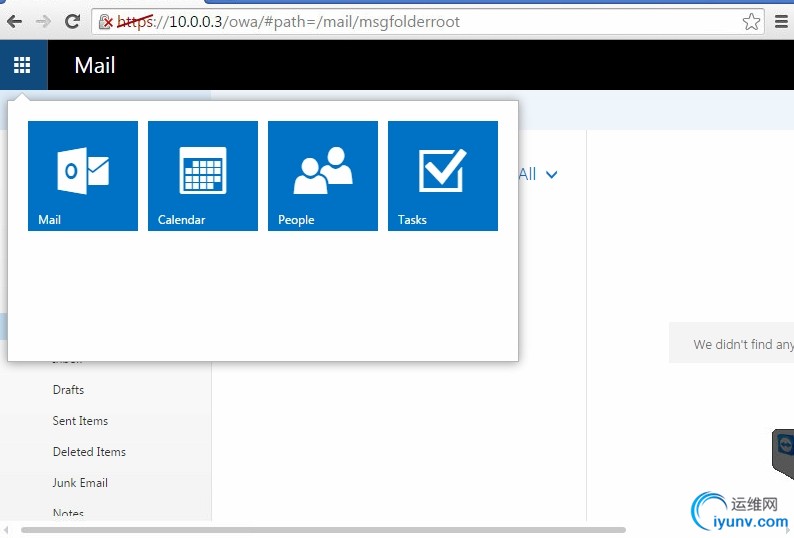The height and width of the screenshot is (538, 794).
Task: Open the Tasks tile
Action: pos(443,176)
